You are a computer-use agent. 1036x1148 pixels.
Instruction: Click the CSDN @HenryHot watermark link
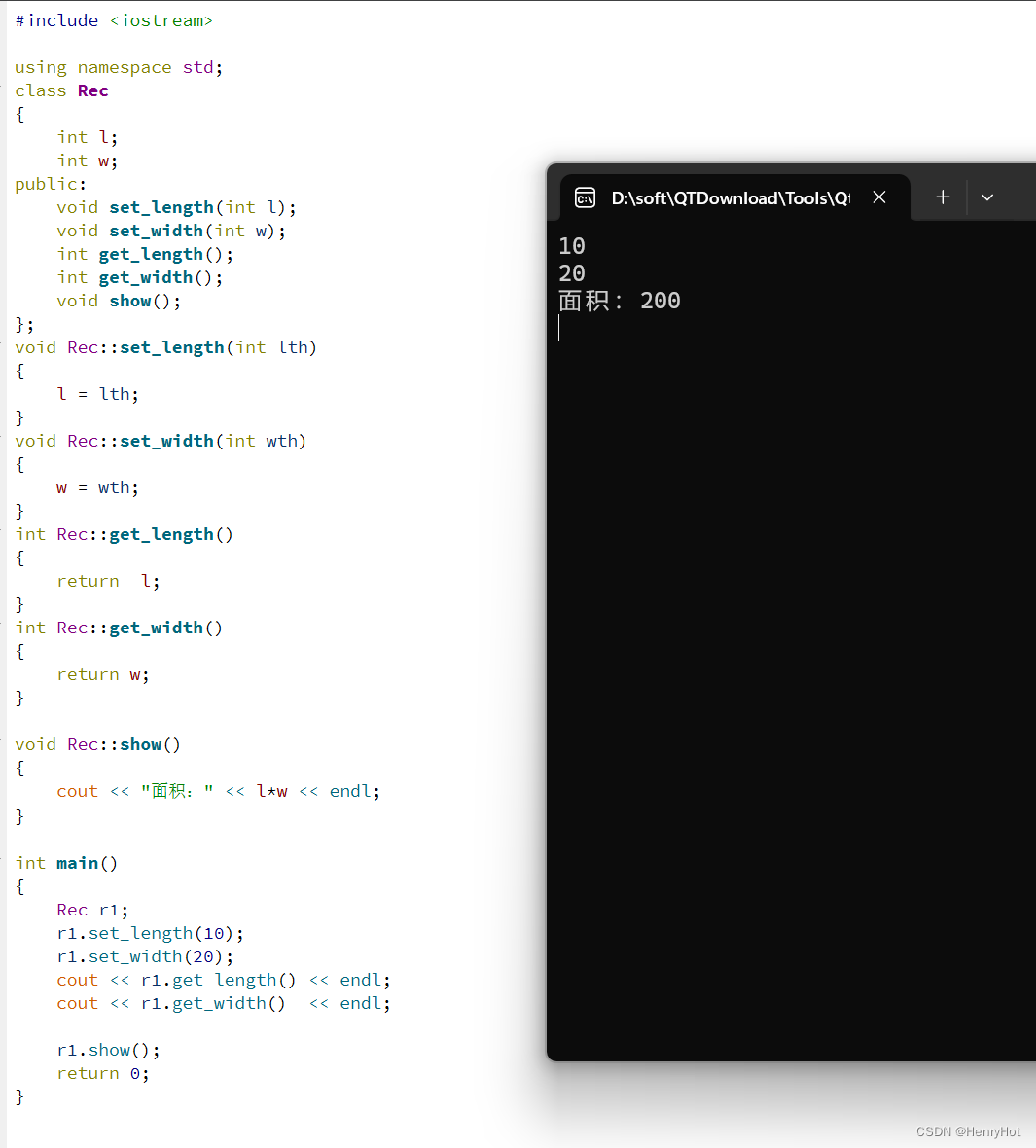coord(968,1131)
